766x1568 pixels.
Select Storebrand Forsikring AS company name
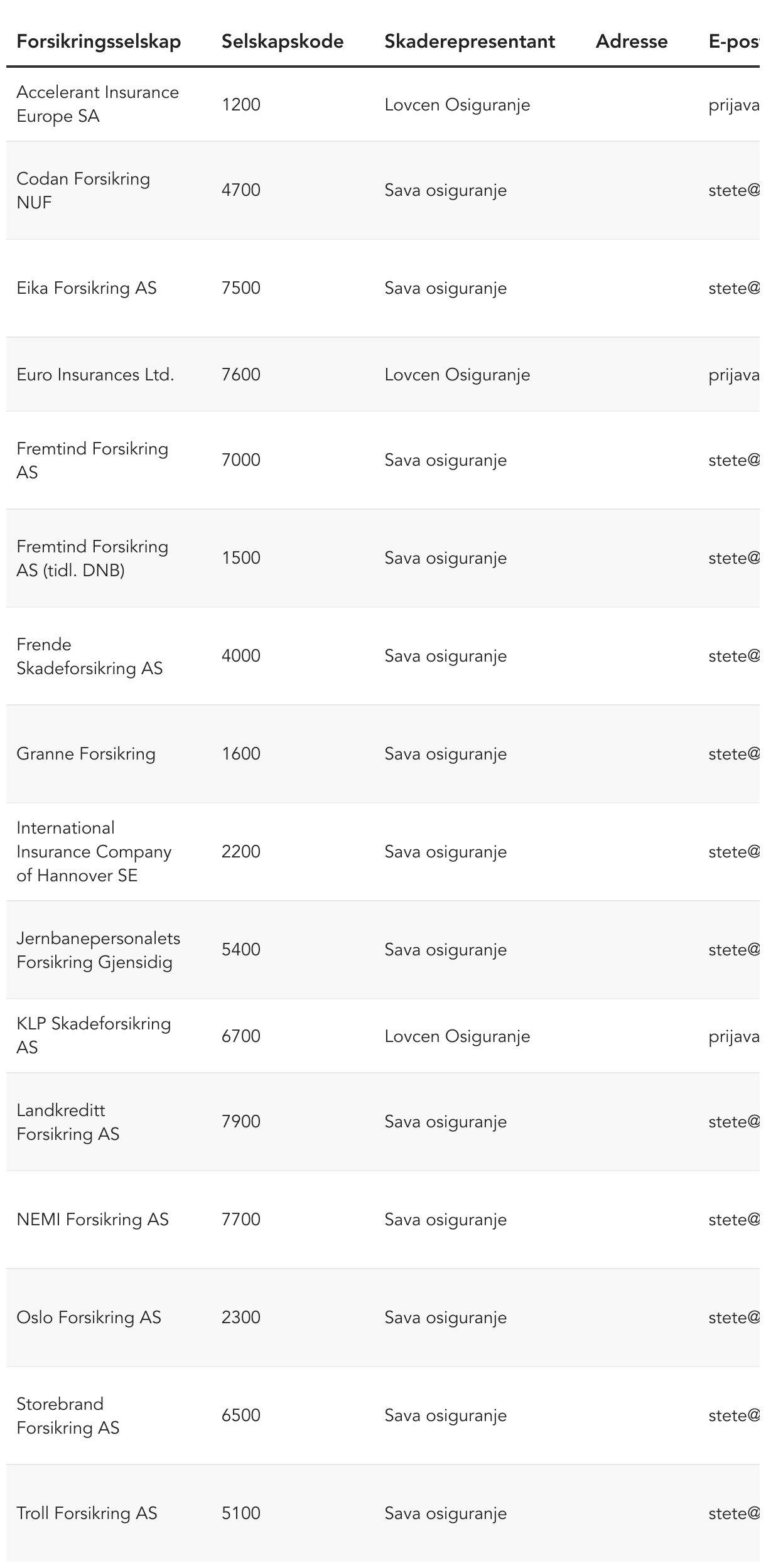point(68,1415)
